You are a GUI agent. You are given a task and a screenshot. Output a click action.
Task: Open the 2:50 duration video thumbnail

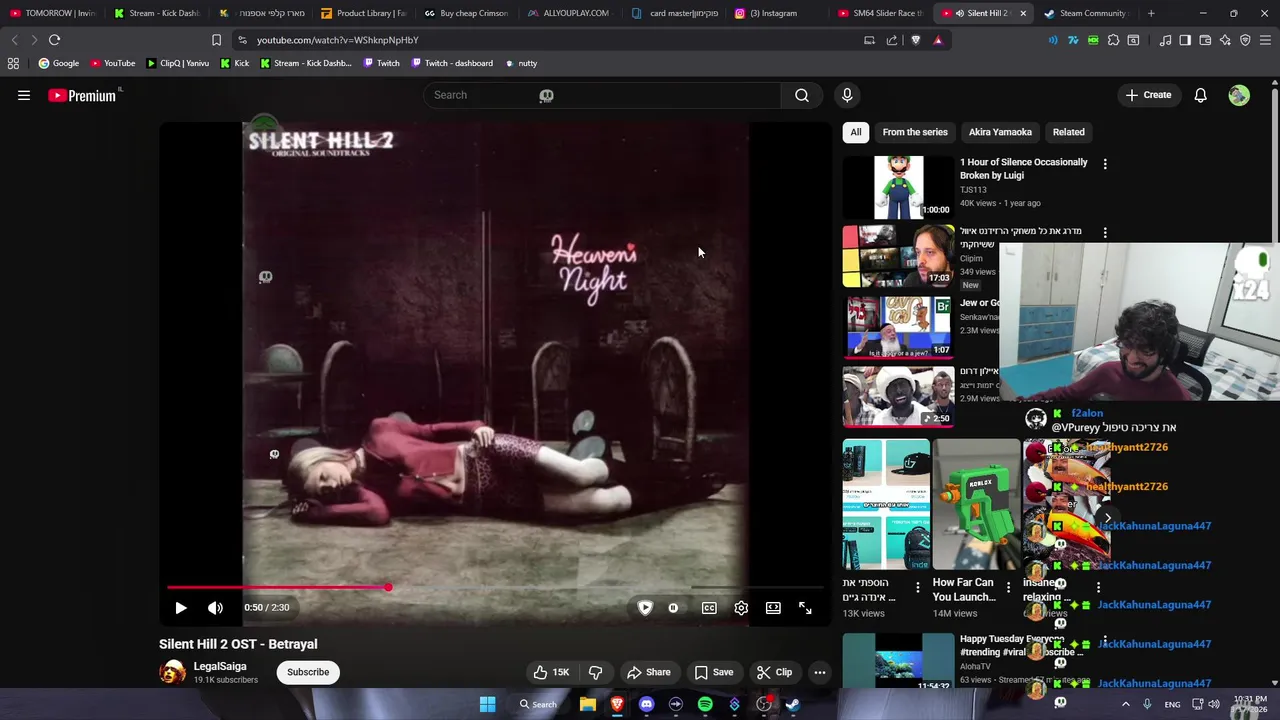898,396
